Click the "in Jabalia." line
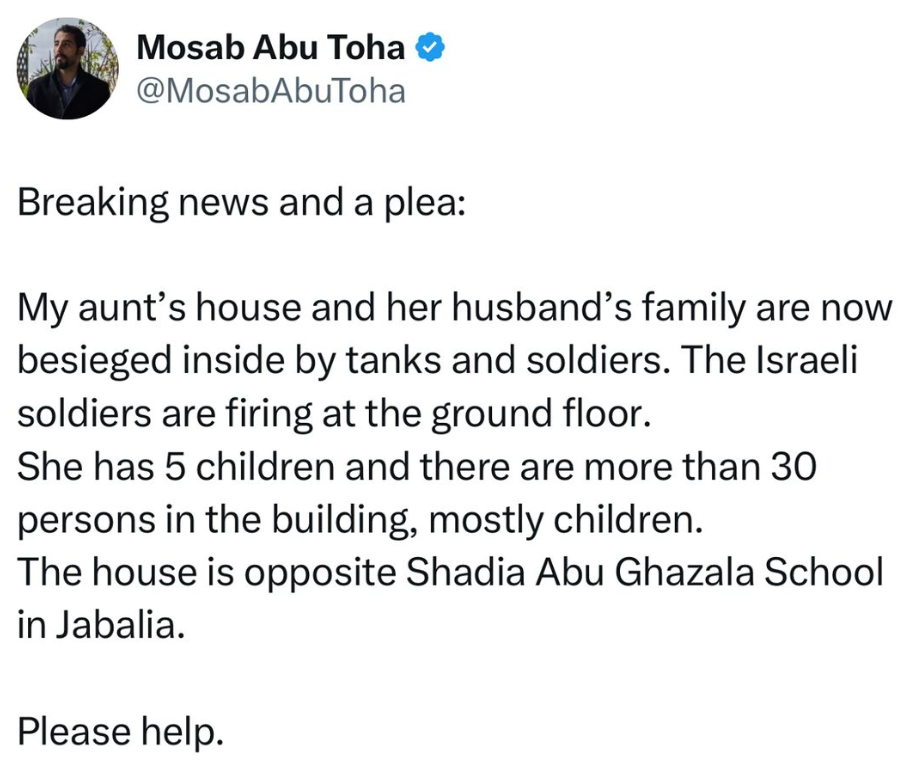The width and height of the screenshot is (921, 772). click(102, 626)
